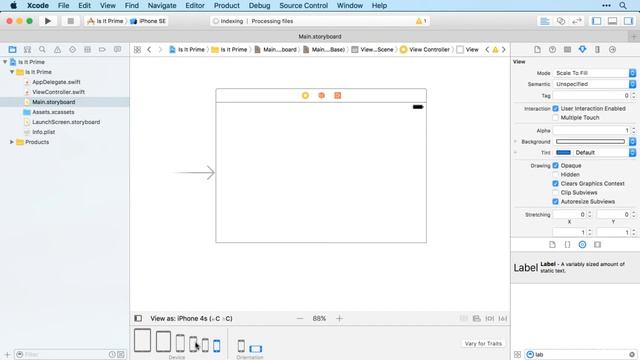Toggle the Opaque checkbox
This screenshot has height=360, width=640.
[x=555, y=166]
